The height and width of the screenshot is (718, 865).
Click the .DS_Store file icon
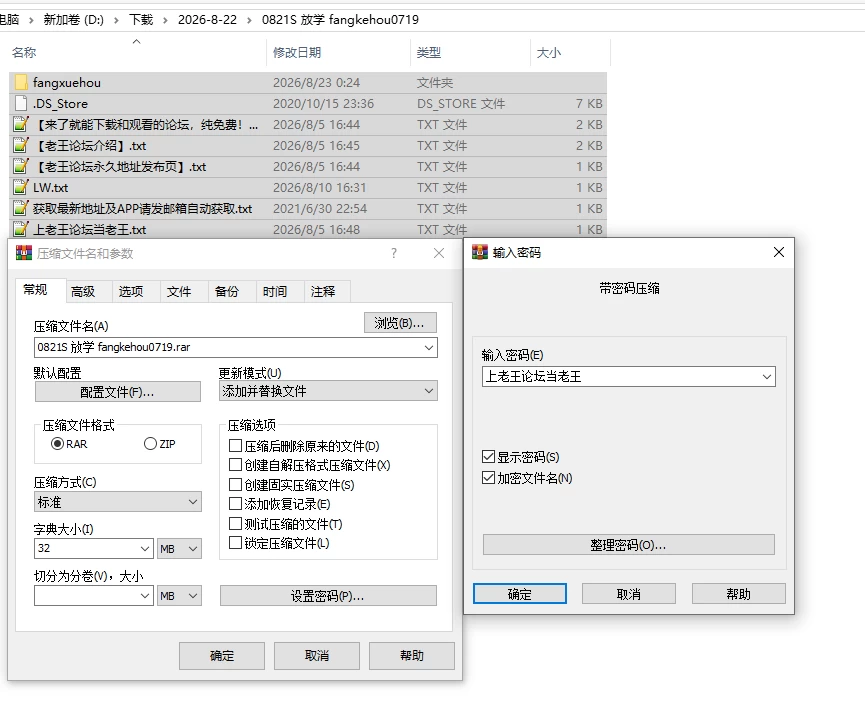[x=21, y=104]
